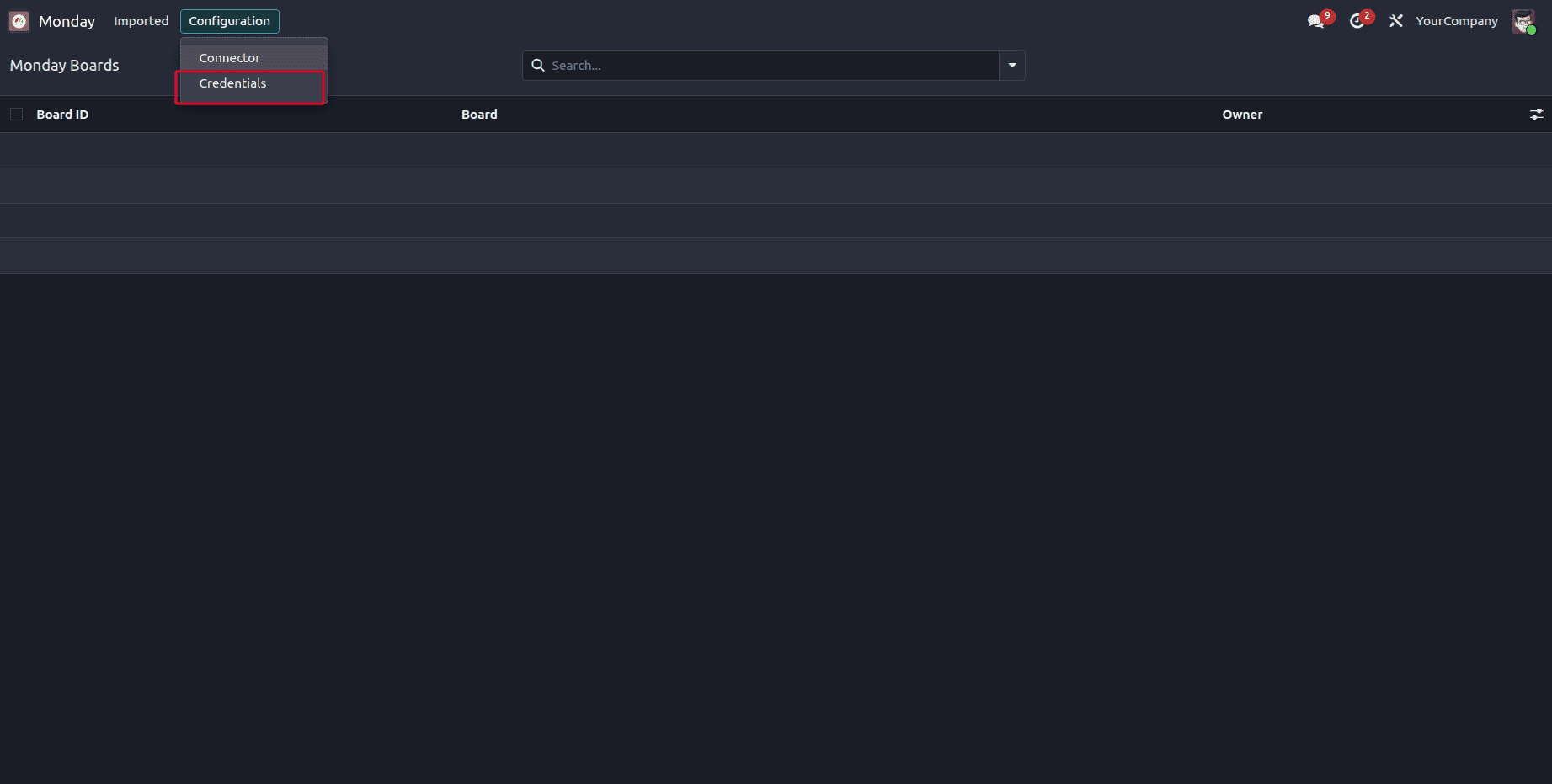Open the YourCompany company switcher

(x=1456, y=21)
